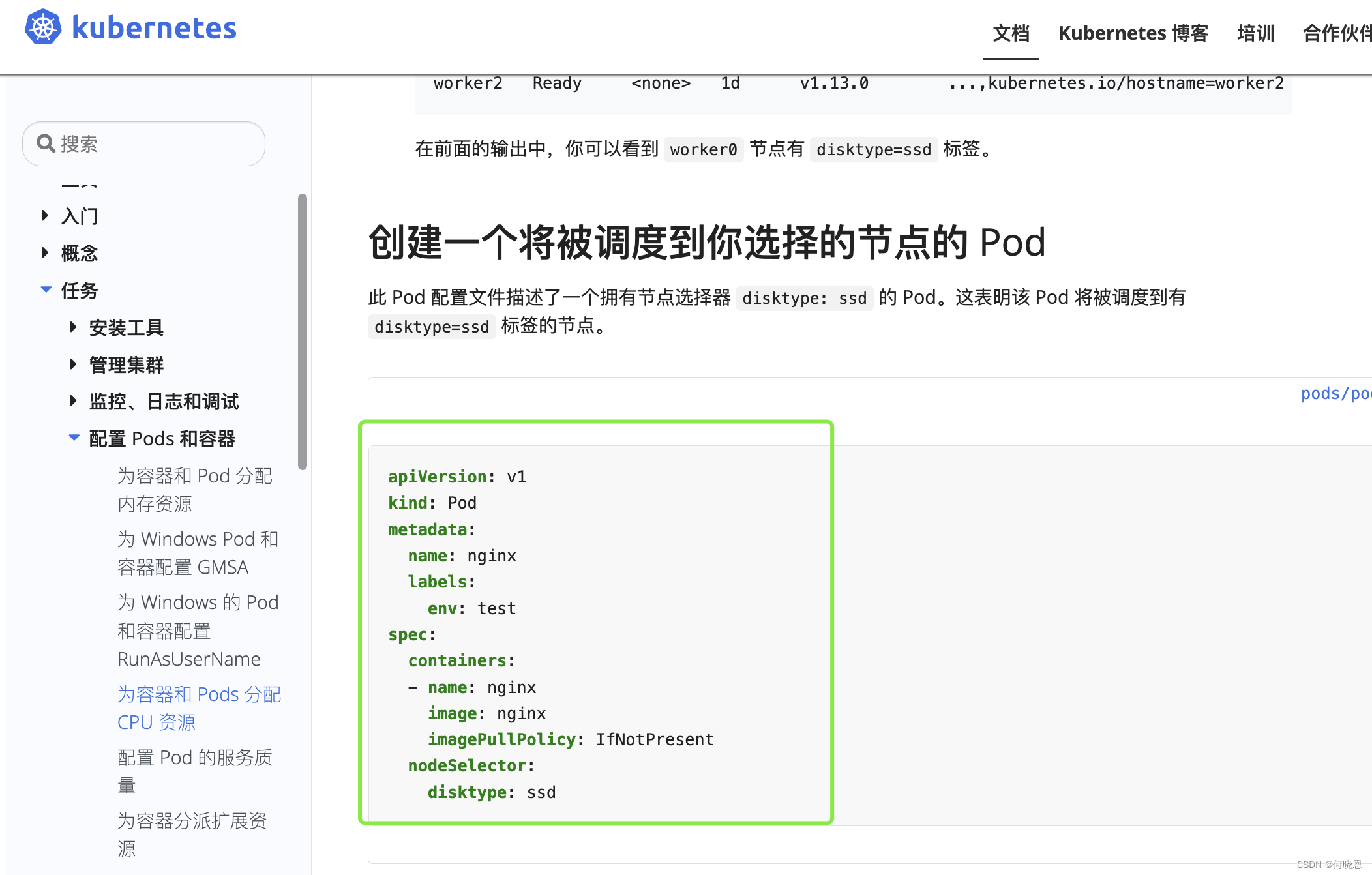Click the Kubernetes helm wheel logo
The height and width of the screenshot is (875, 1372).
point(42,27)
